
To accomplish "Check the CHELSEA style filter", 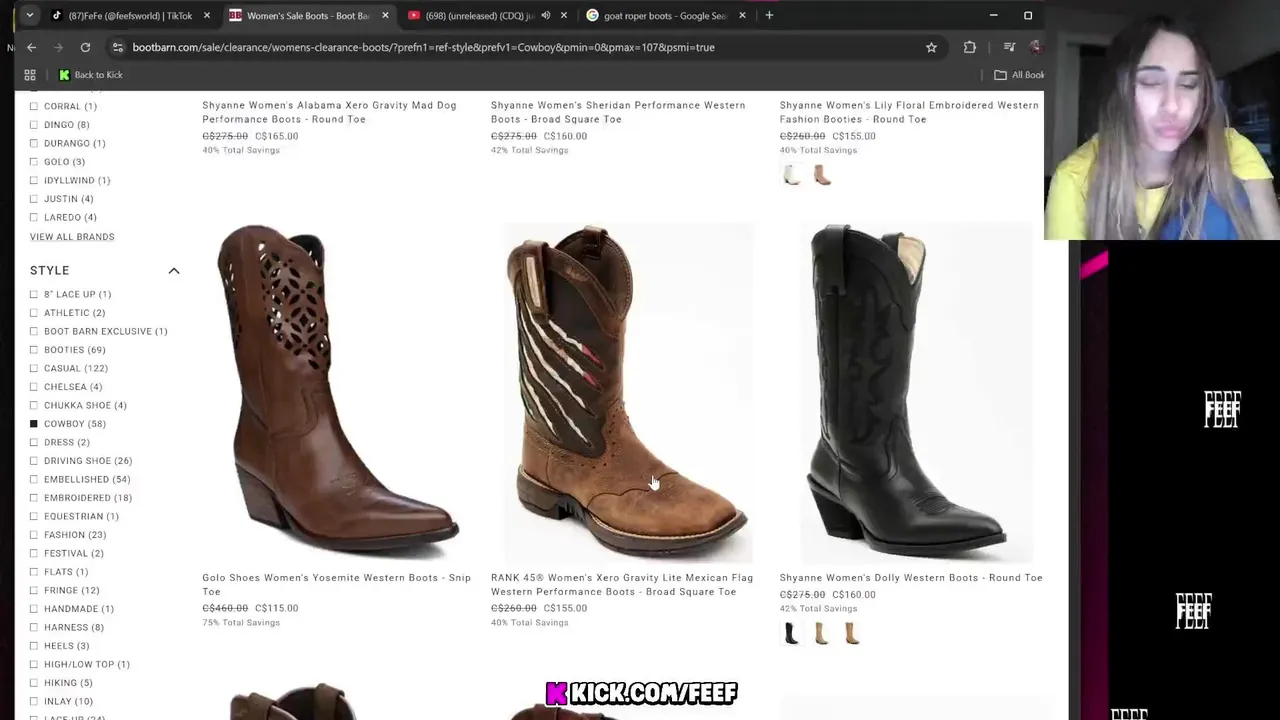I will click(34, 387).
